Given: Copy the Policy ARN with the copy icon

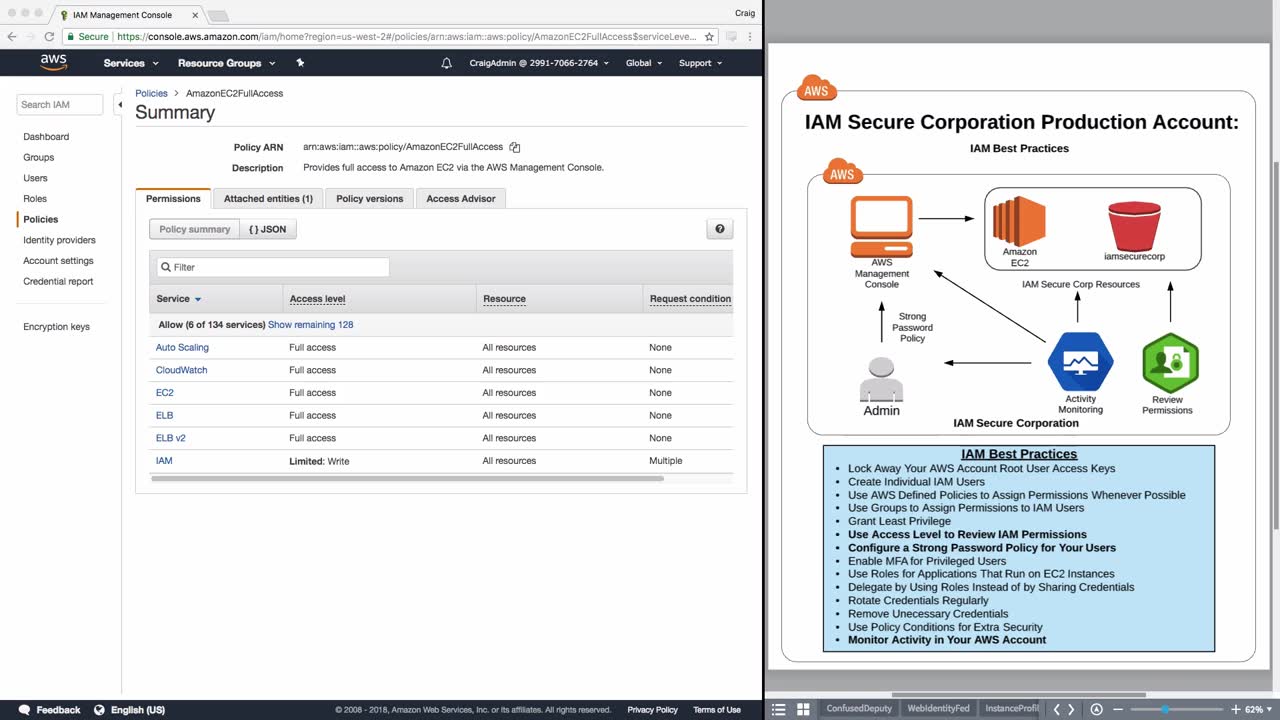Looking at the screenshot, I should [515, 147].
